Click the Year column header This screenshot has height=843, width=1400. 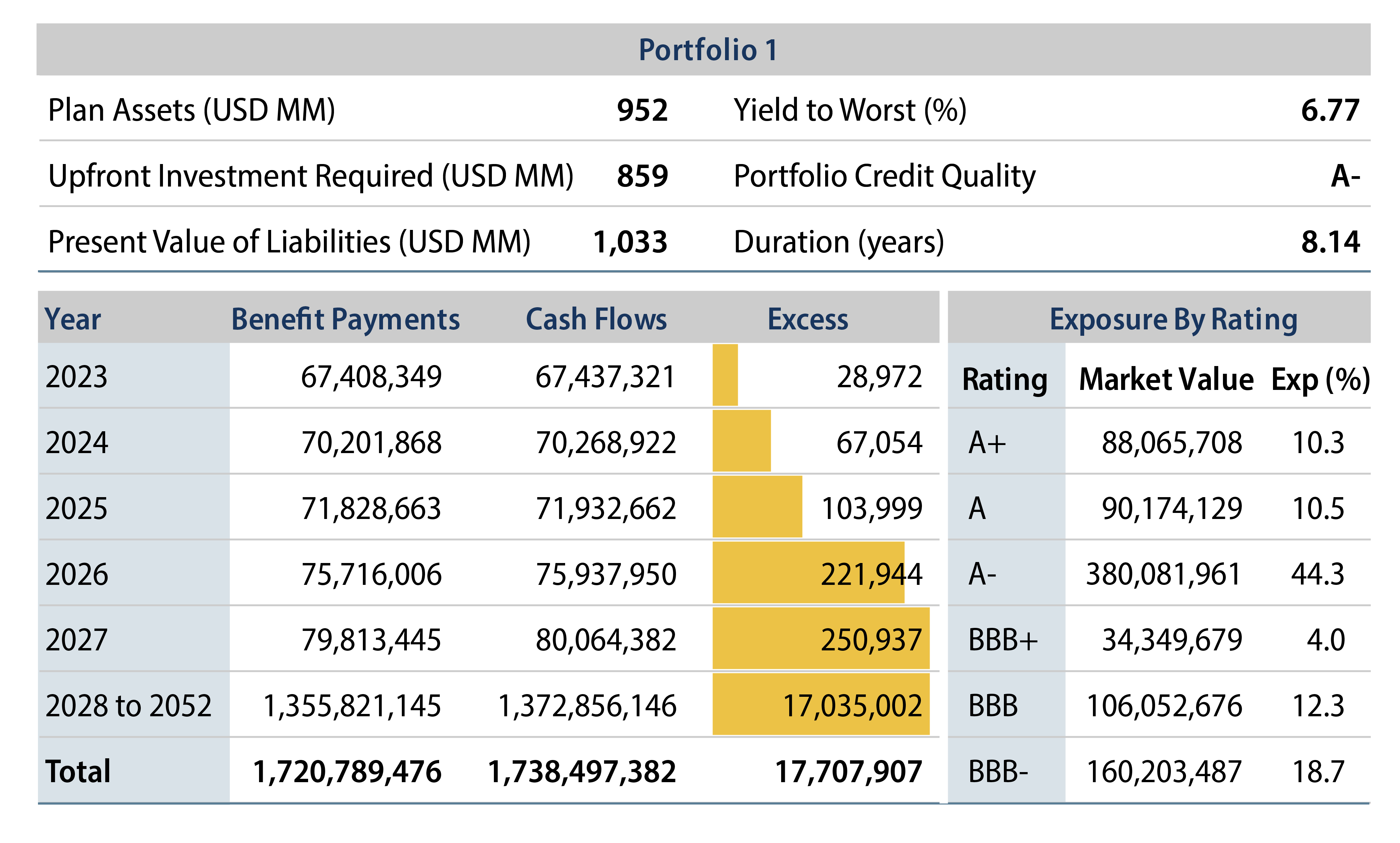click(x=73, y=319)
